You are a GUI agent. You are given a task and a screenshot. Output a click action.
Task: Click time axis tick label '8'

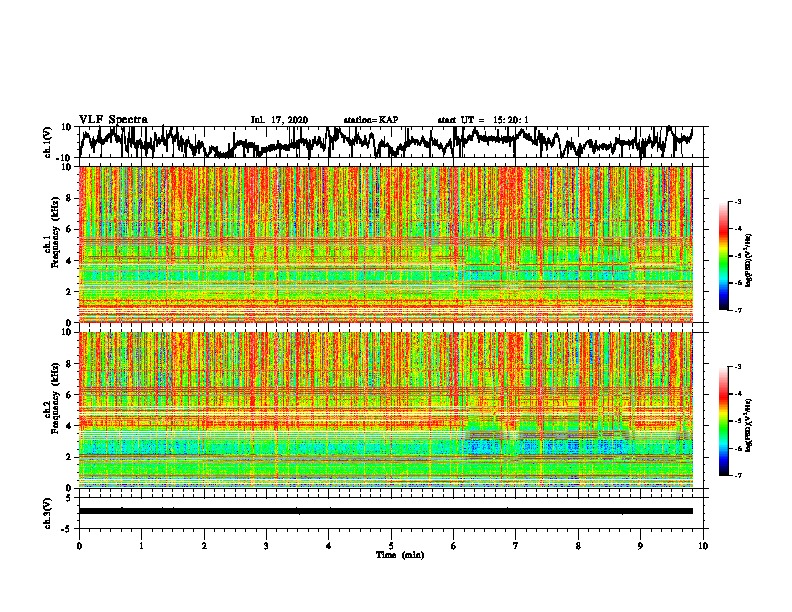pos(578,546)
